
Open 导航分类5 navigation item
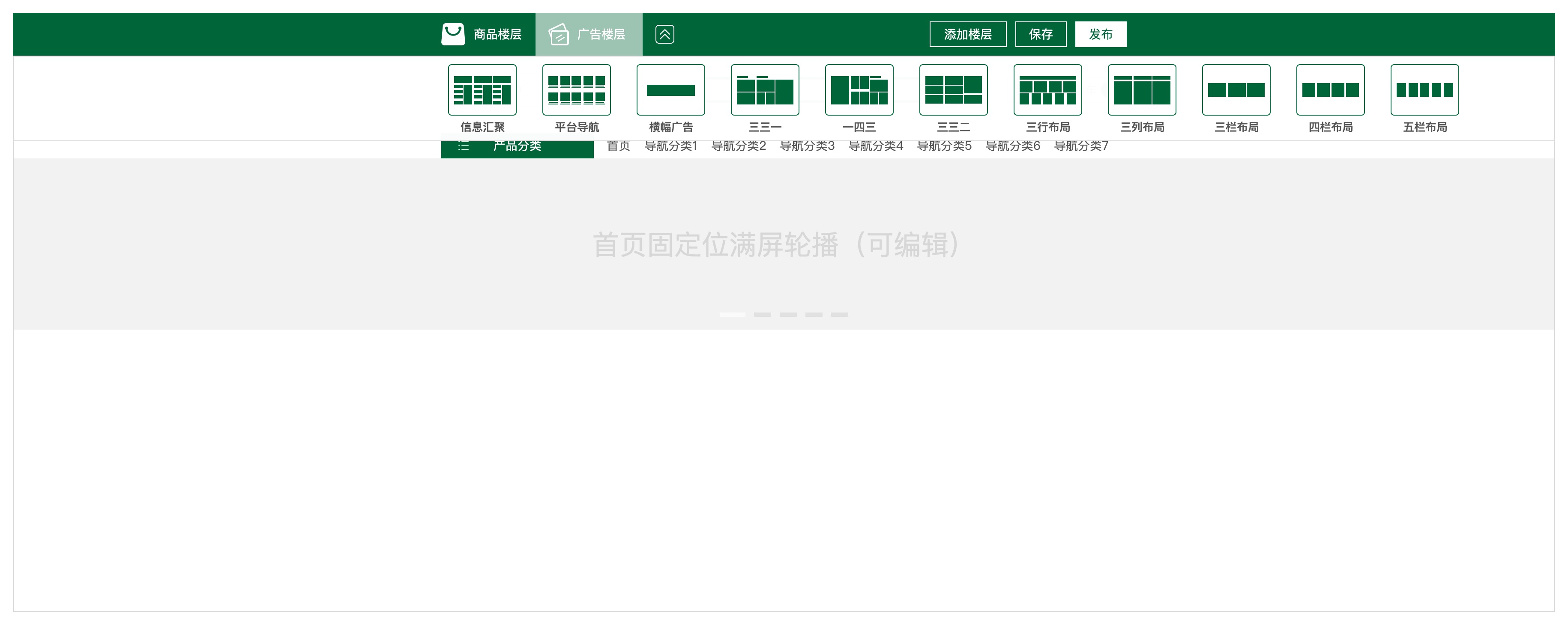coord(945,146)
